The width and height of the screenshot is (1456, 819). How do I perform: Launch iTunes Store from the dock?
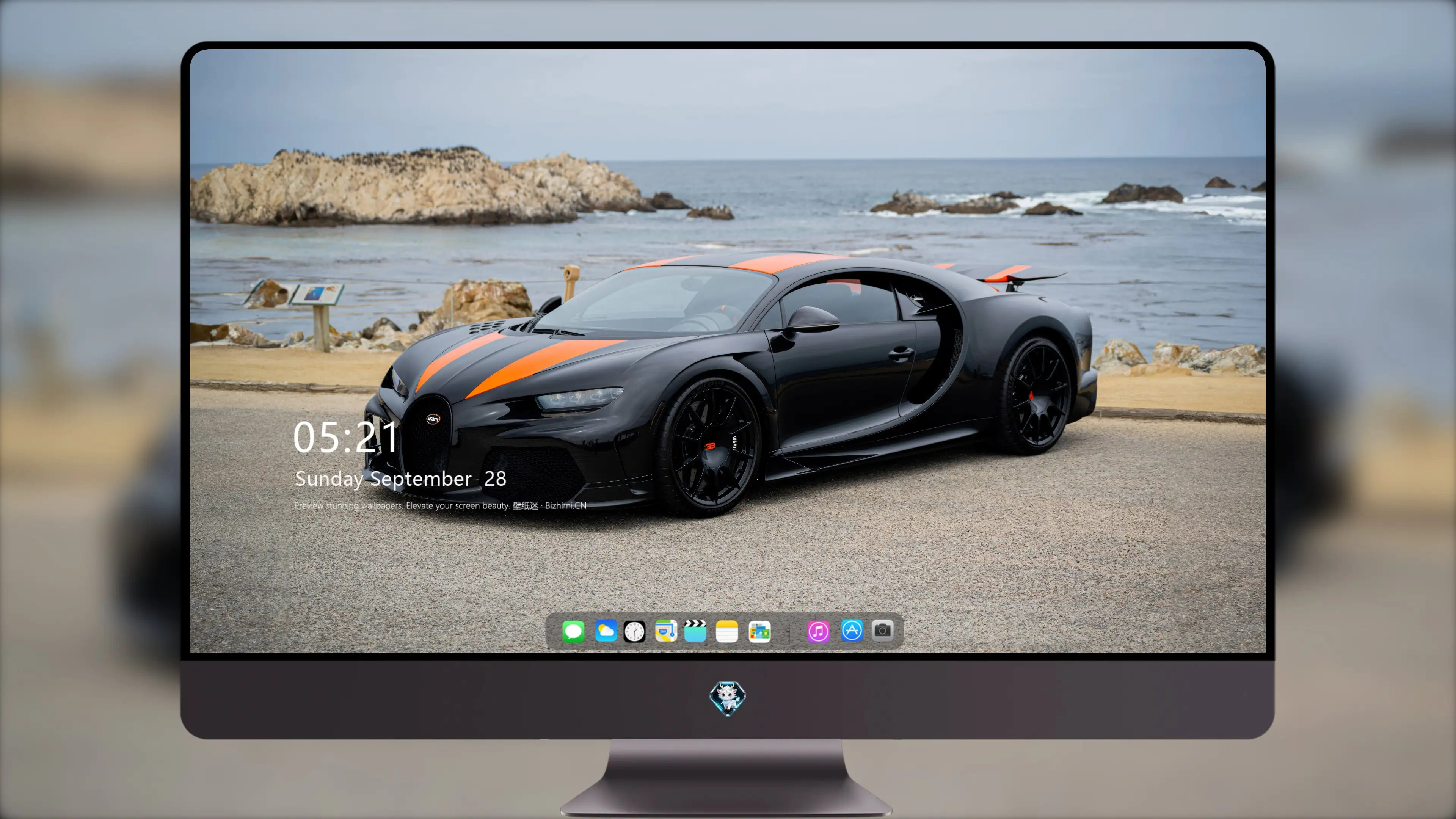coord(818,631)
